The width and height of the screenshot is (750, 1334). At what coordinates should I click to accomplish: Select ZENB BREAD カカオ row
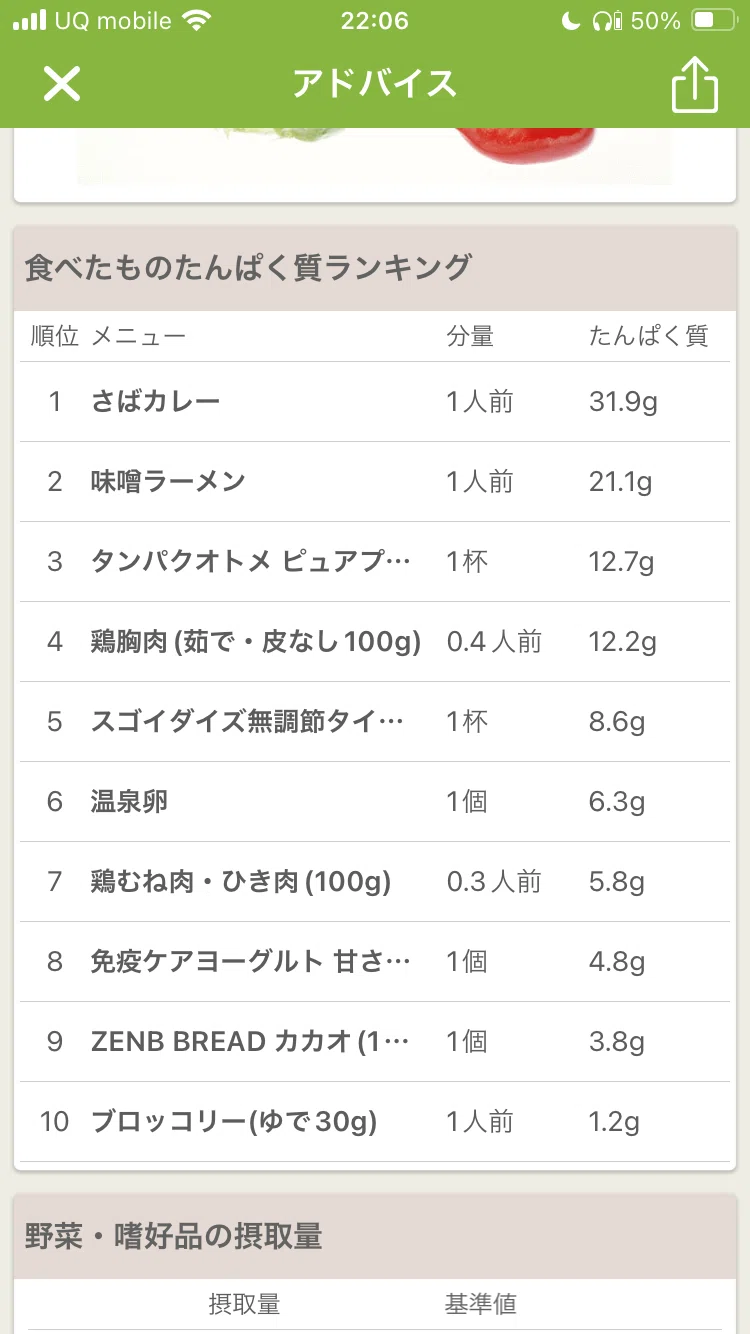pyautogui.click(x=375, y=1042)
